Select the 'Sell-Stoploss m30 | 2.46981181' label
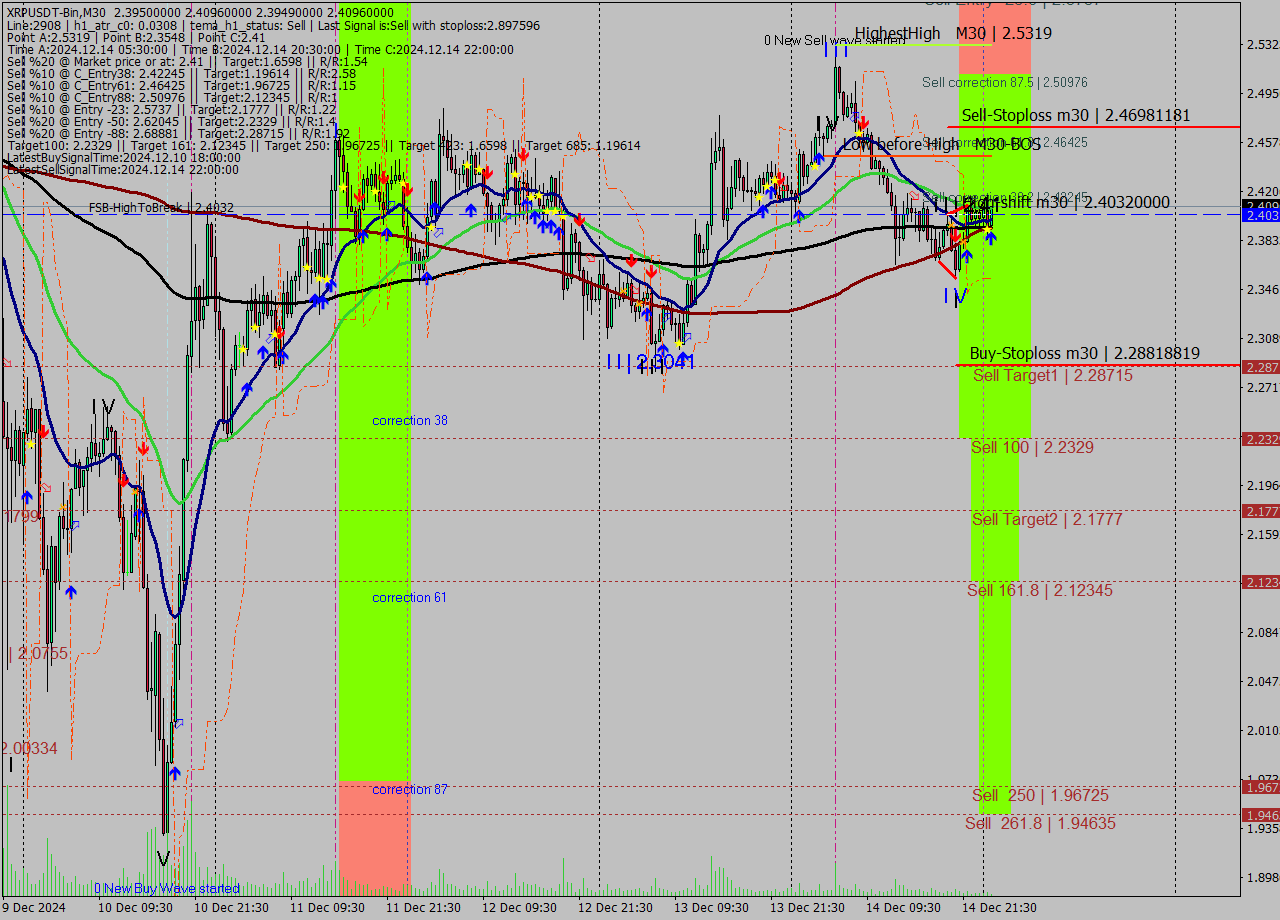The width and height of the screenshot is (1280, 920). 1076,115
